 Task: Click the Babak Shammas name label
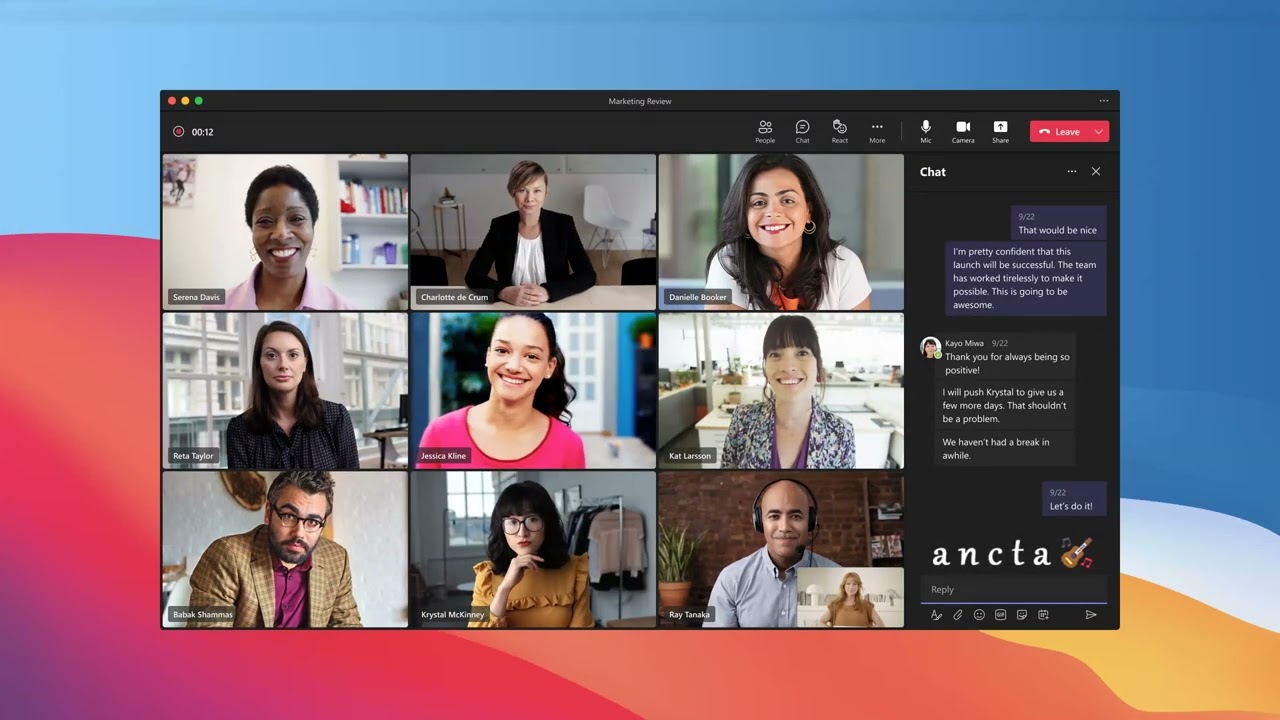pos(203,615)
